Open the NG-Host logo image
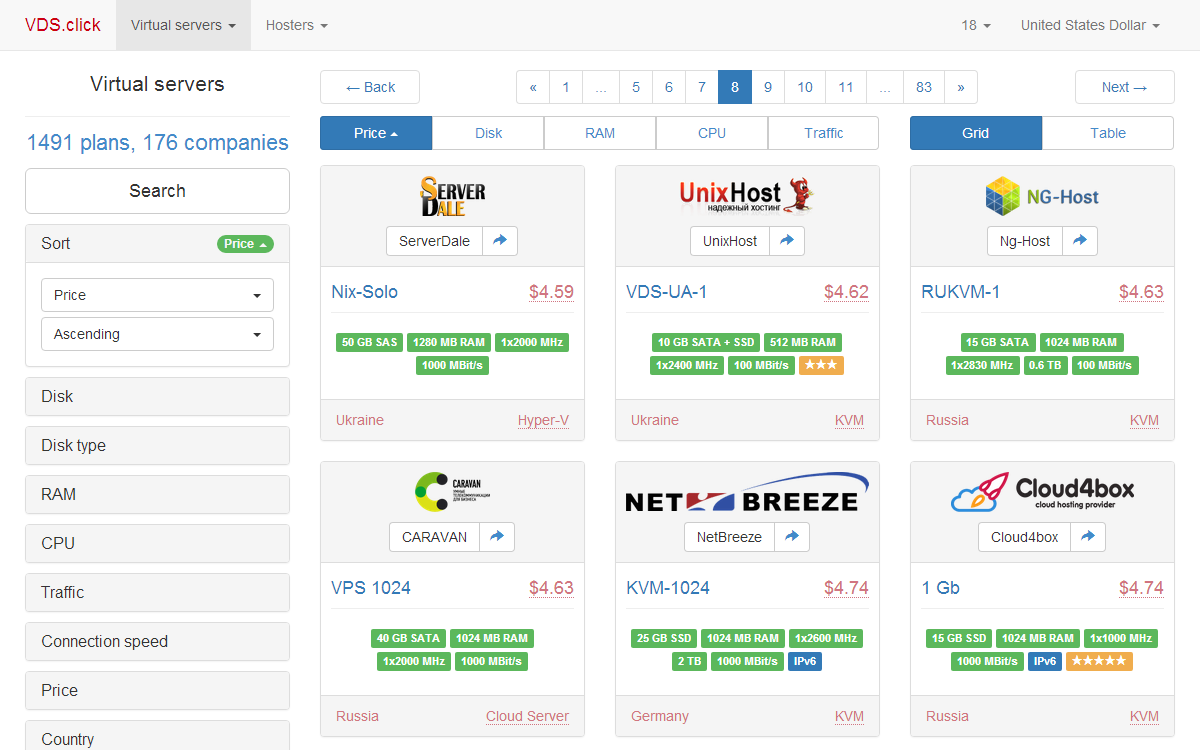Screen dimensions: 1200x750 1042,196
